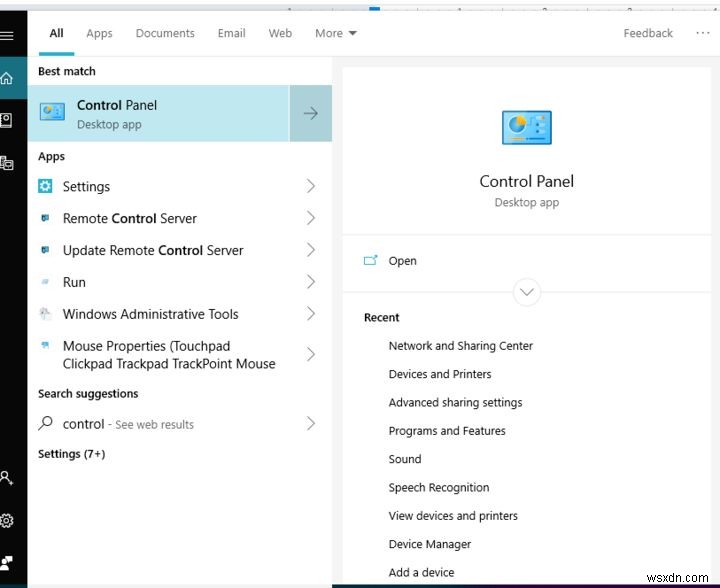Expand the Mouse Properties chevron

click(x=311, y=354)
